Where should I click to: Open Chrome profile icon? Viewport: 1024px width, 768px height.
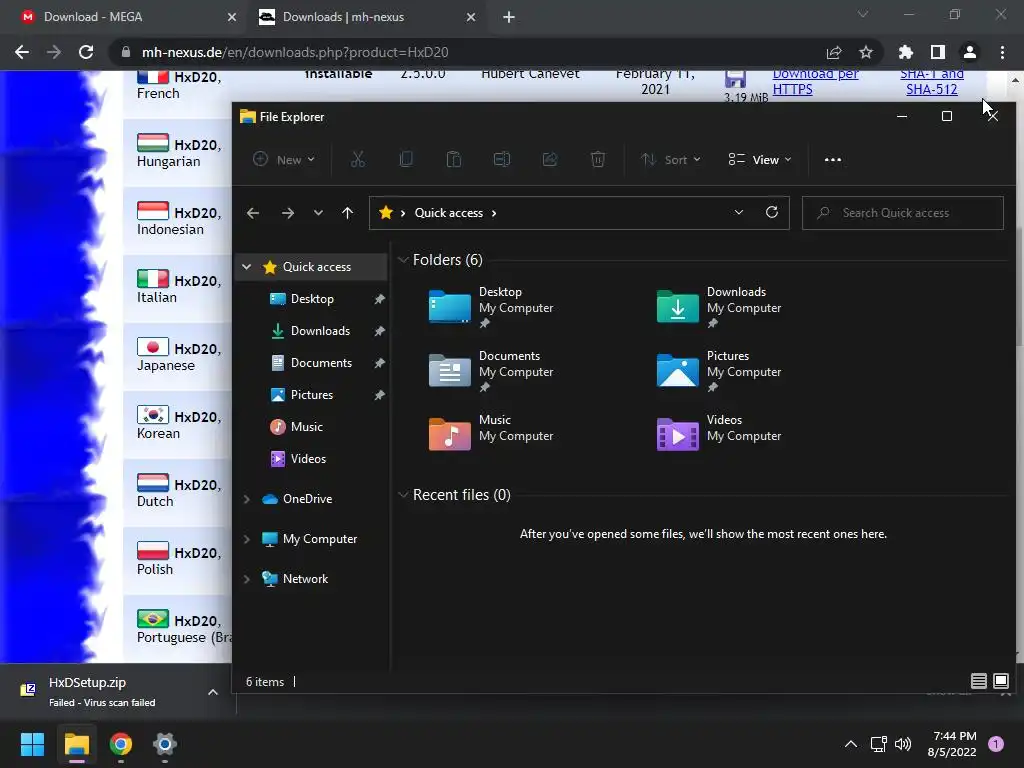coord(970,52)
